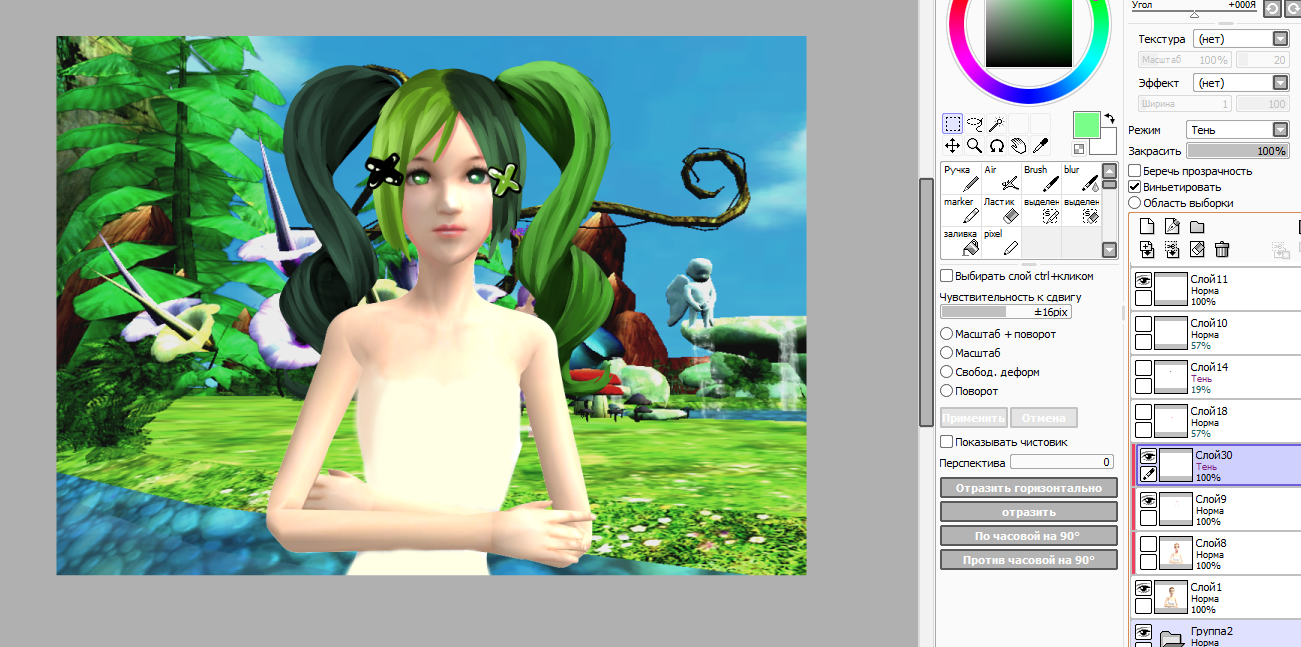The image size is (1301, 647).
Task: Enable Показывать чистовик checkbox
Action: click(x=946, y=441)
